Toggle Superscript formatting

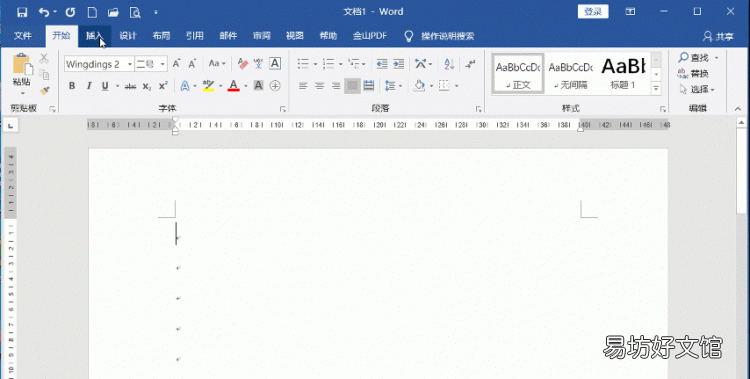tap(163, 86)
